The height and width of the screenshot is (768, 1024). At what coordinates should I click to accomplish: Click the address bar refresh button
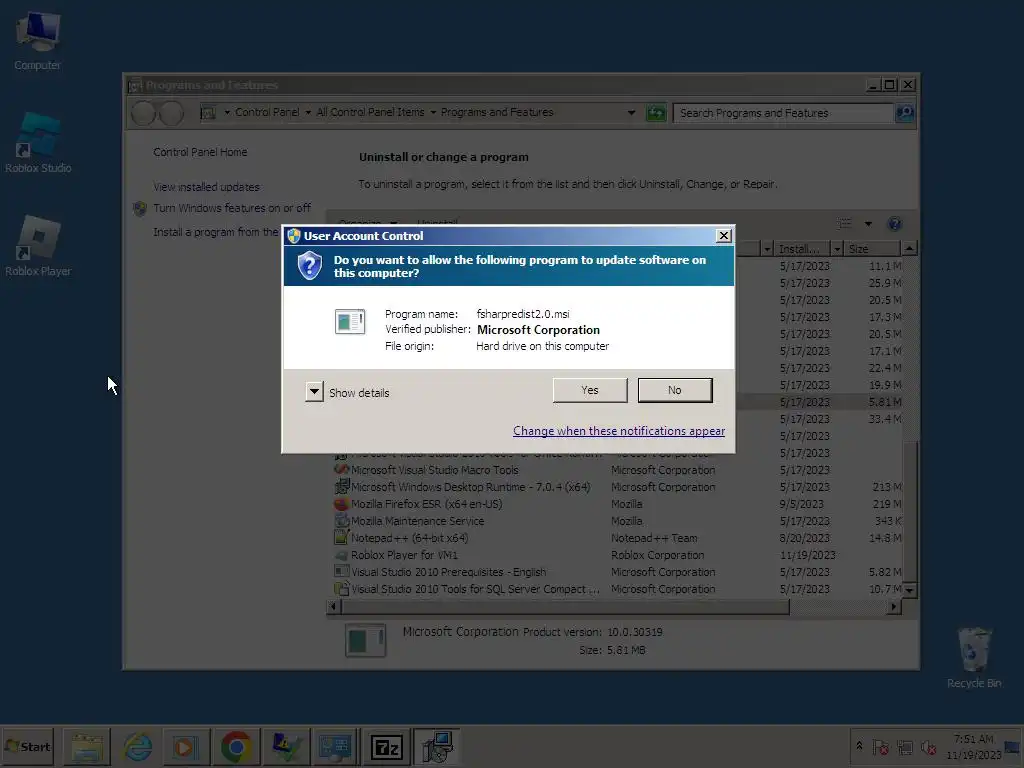(656, 113)
